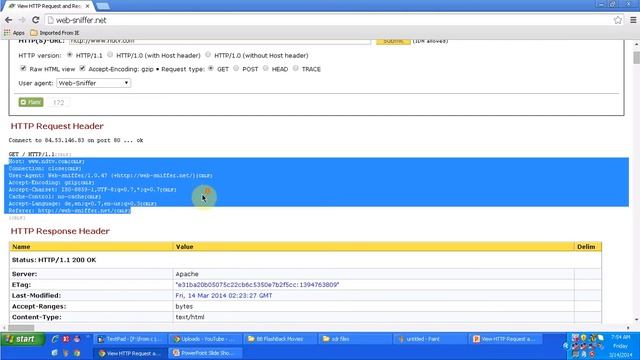The width and height of the screenshot is (640, 360).
Task: Click the browser forward arrow
Action: [22, 20]
